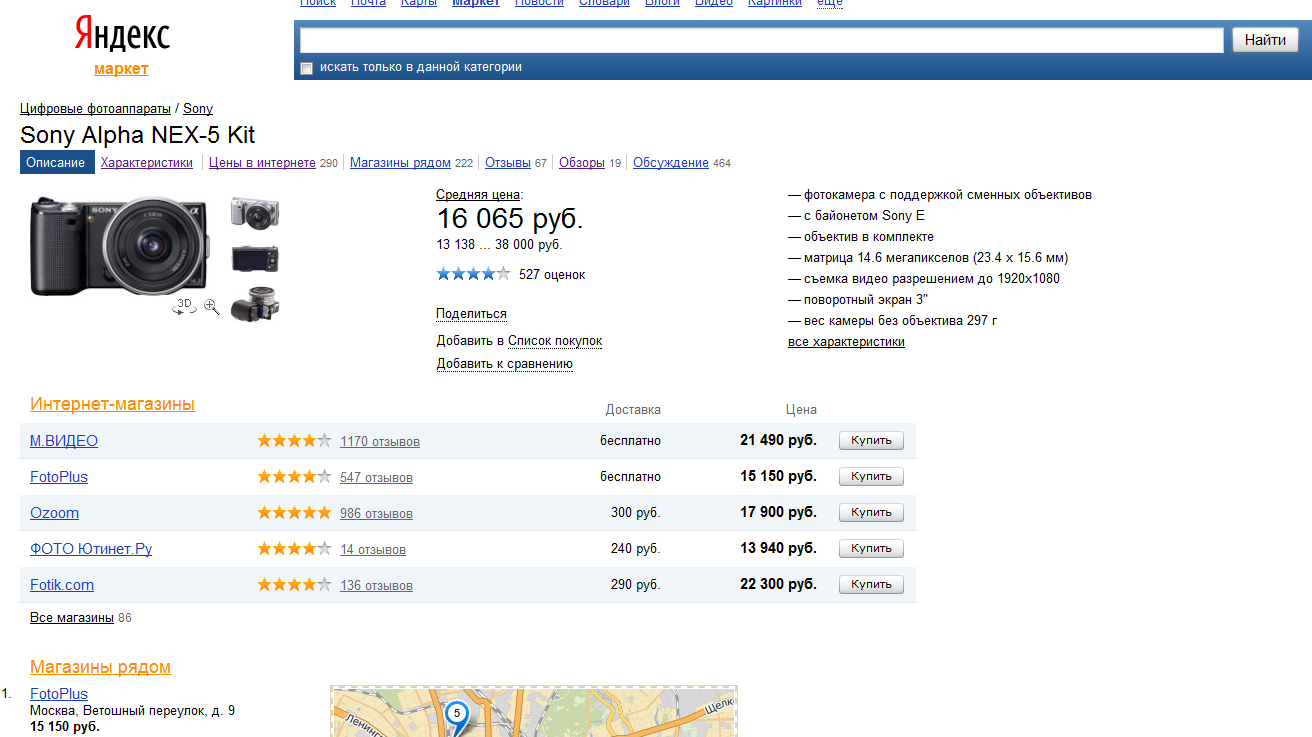Open the Магазины рядом tab
The height and width of the screenshot is (737, 1312).
click(x=400, y=163)
